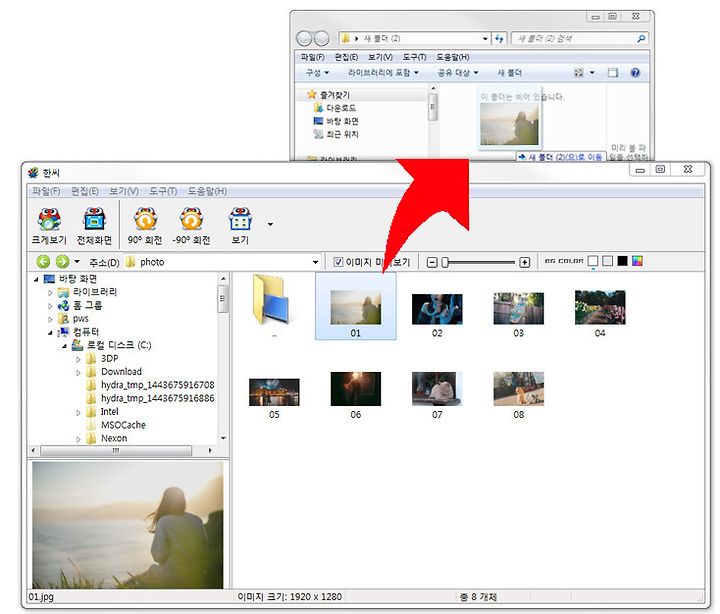Open the photo address combo box dropdown
Viewport: 720px width, 614px height.
click(x=315, y=262)
